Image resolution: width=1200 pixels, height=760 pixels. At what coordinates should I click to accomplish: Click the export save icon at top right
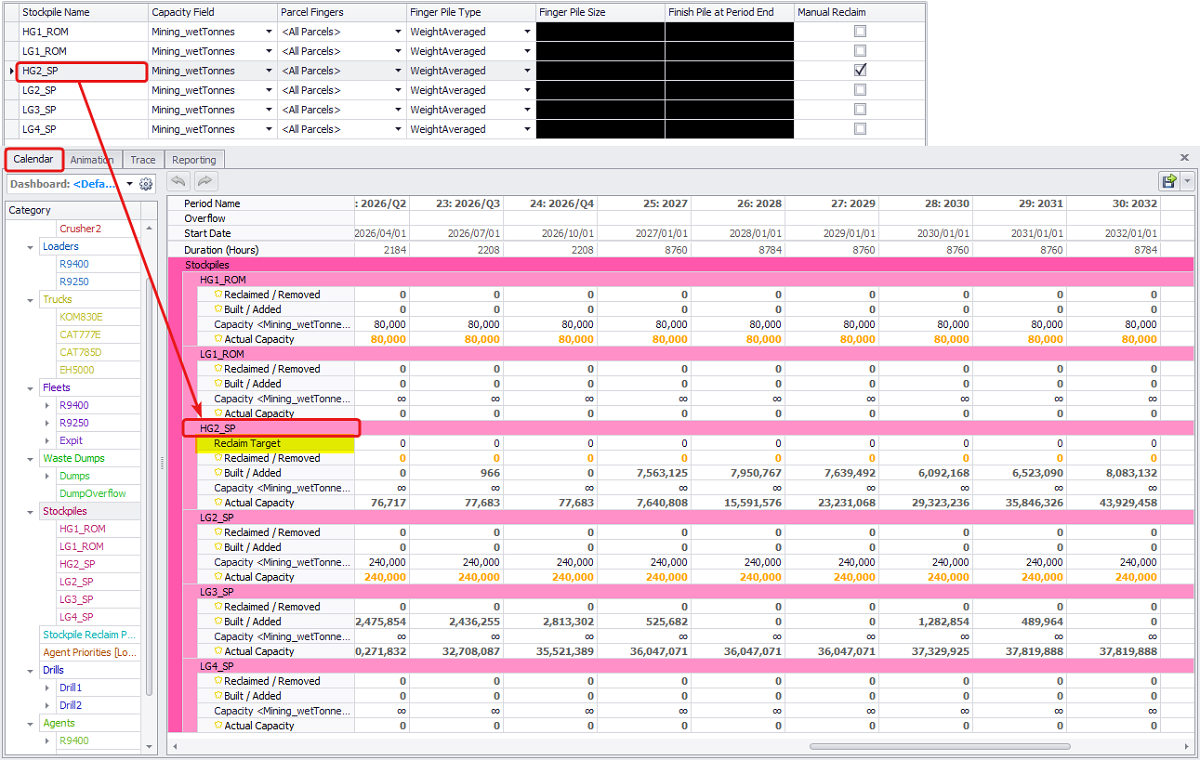click(1168, 181)
